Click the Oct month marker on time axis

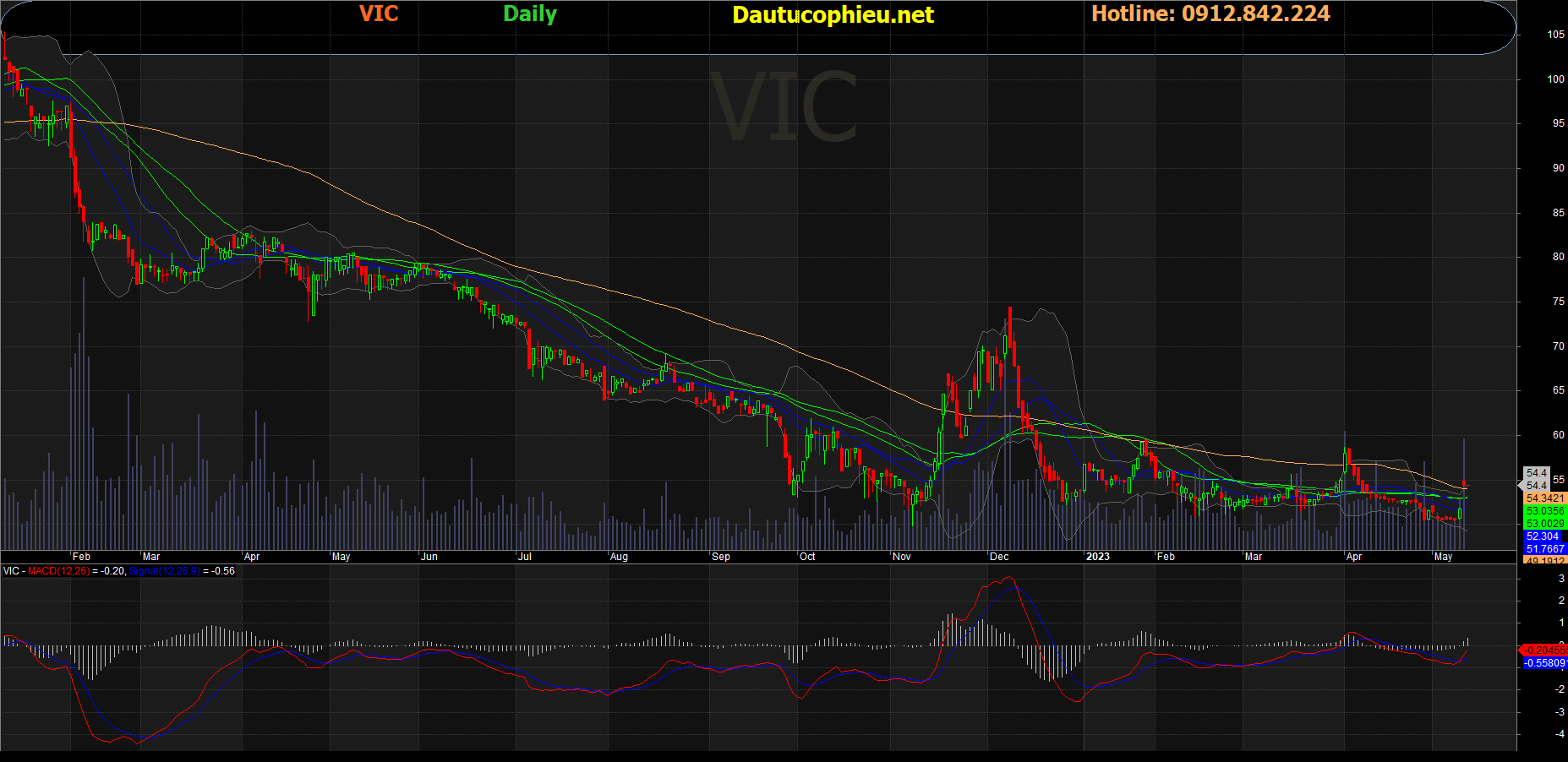(807, 557)
